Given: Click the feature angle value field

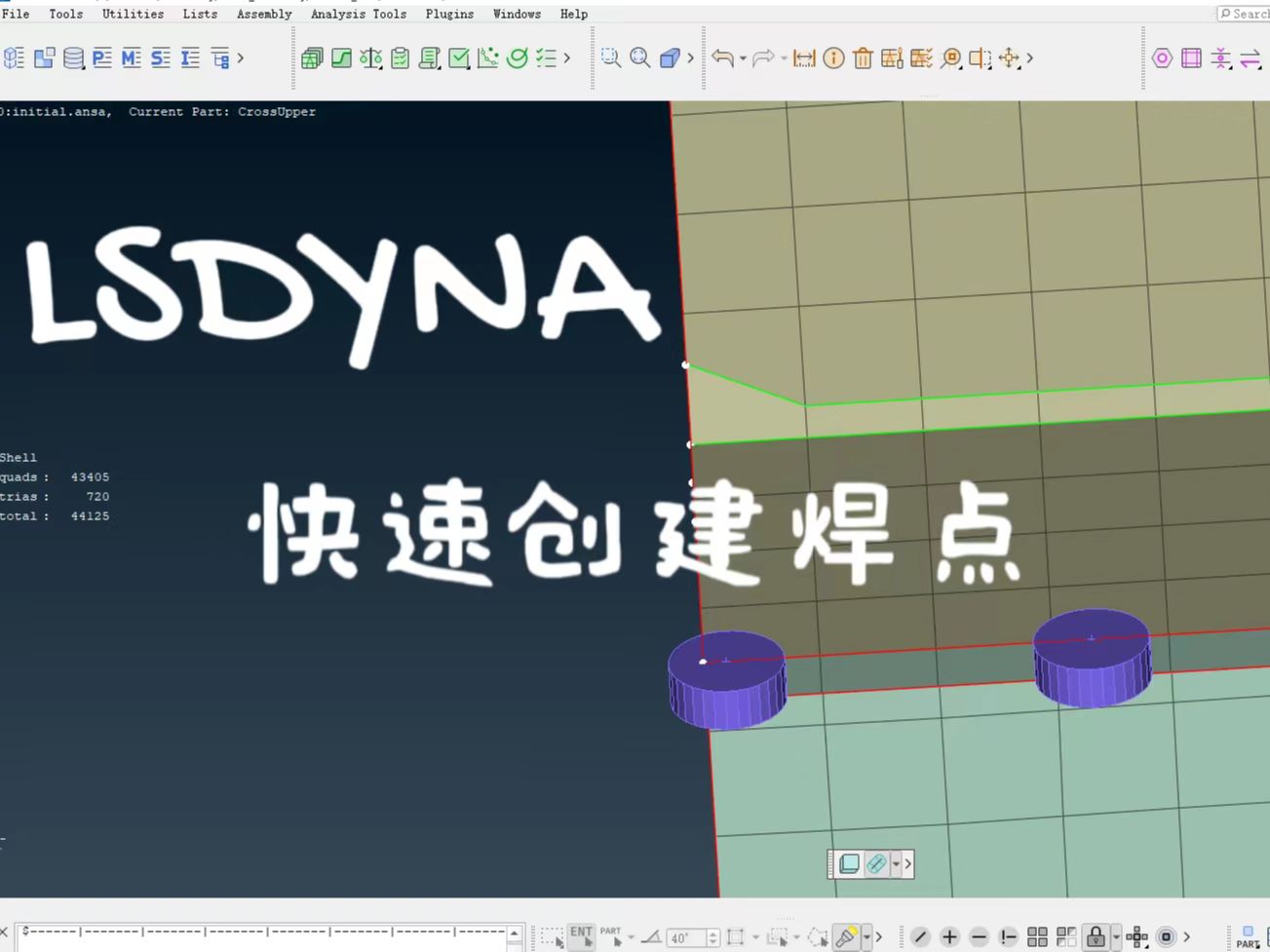Looking at the screenshot, I should point(687,938).
